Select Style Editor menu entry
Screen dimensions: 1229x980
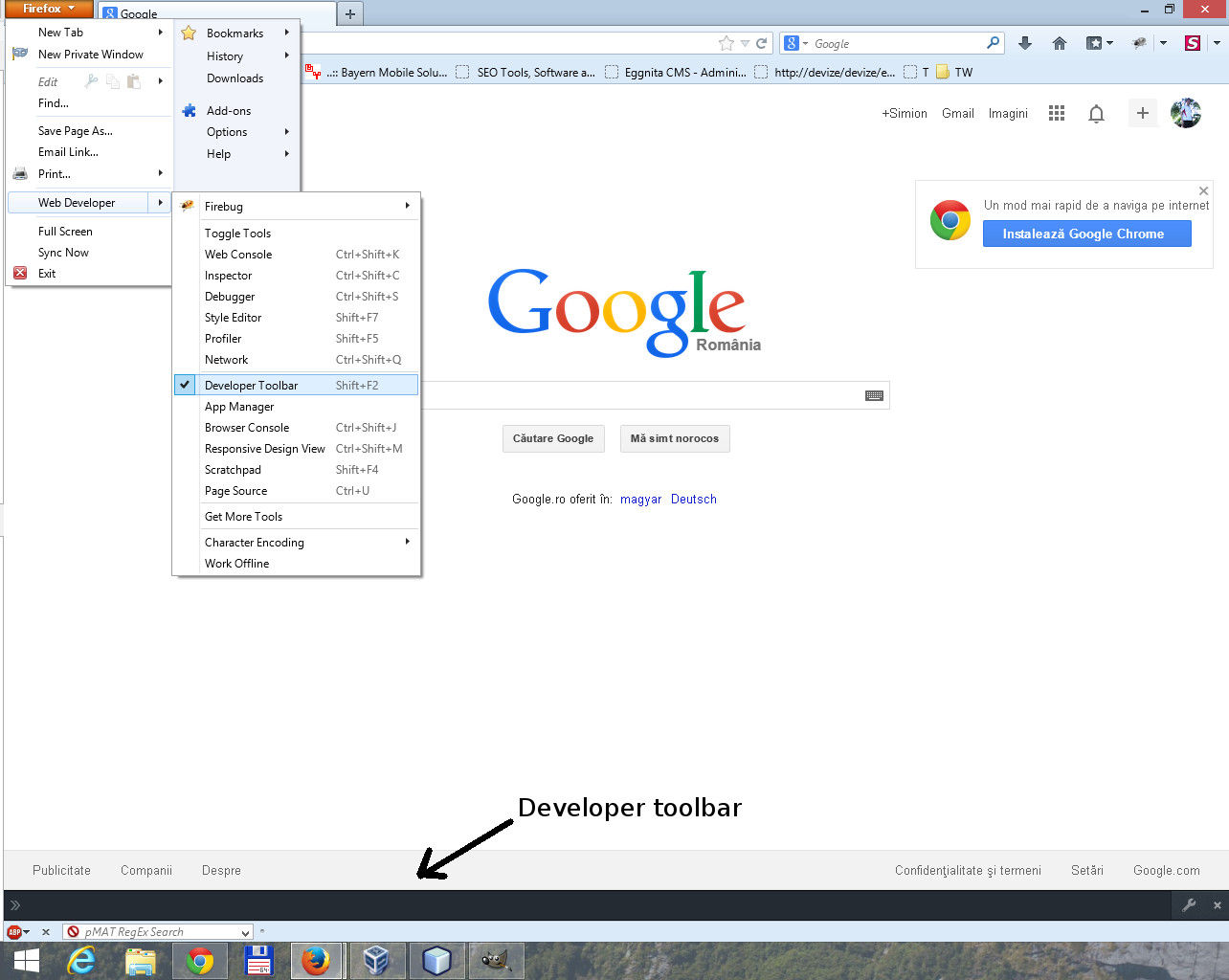[297, 318]
